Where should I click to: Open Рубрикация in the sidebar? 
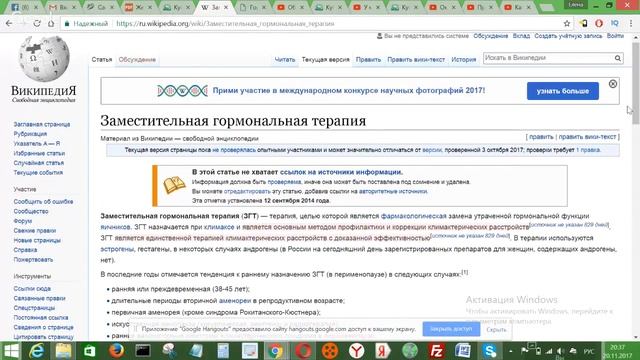pyautogui.click(x=30, y=134)
